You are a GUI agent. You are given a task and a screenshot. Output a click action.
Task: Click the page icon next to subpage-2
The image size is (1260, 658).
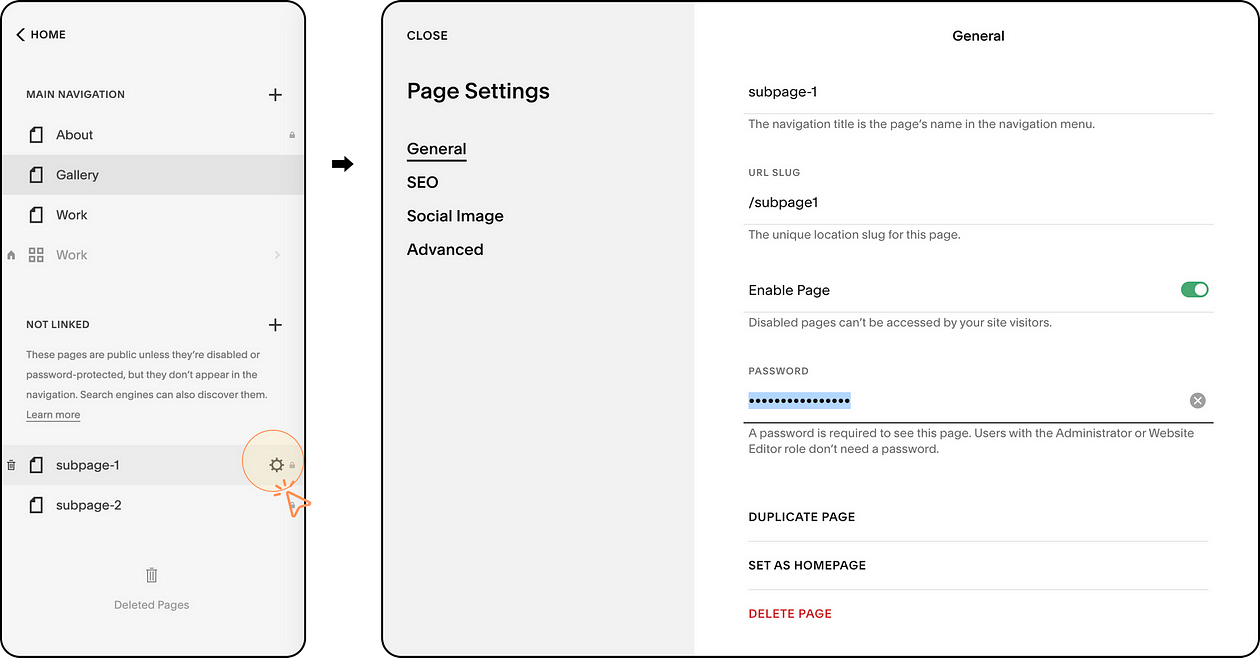pyautogui.click(x=36, y=505)
